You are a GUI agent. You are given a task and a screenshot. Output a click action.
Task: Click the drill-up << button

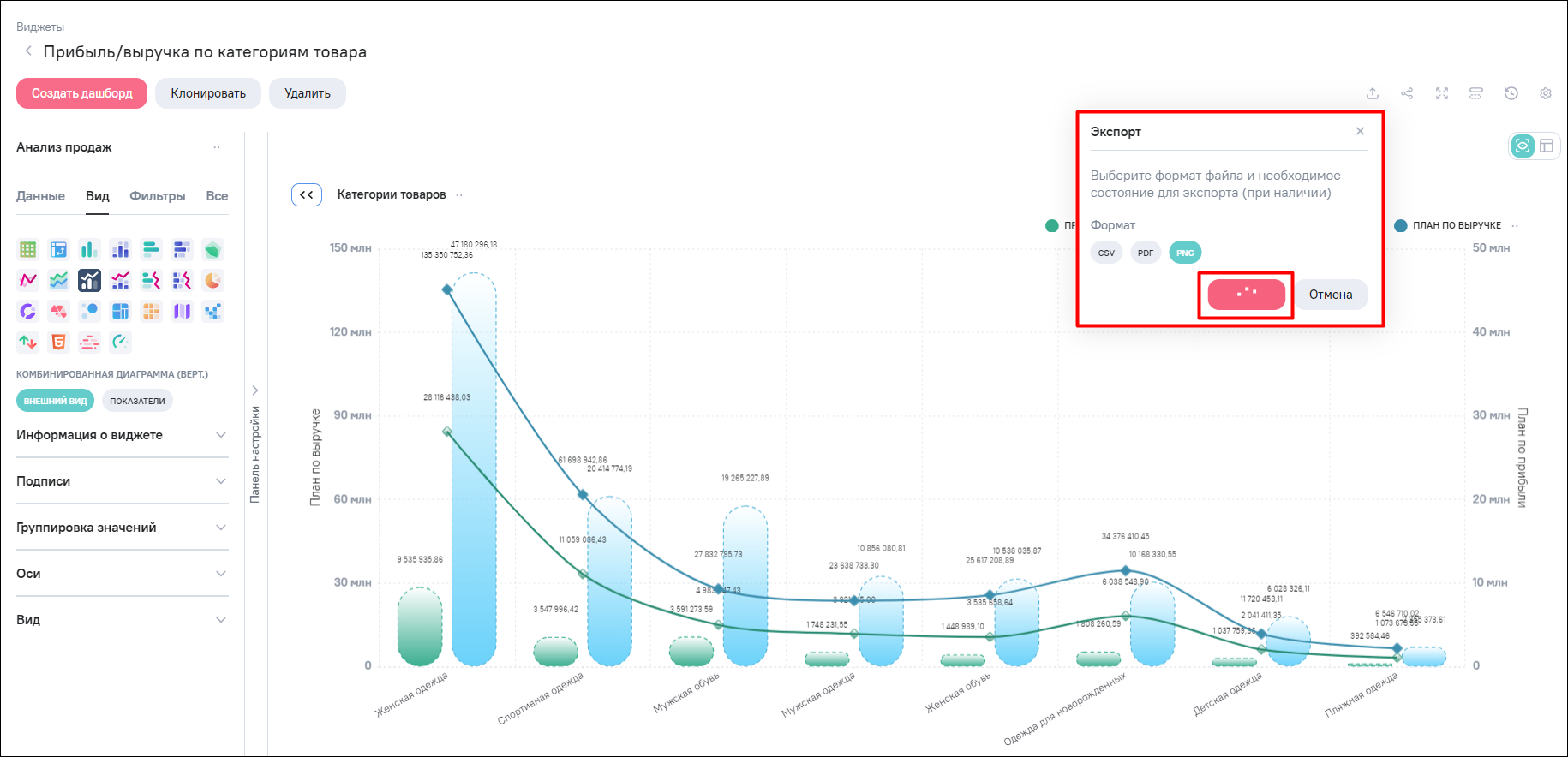click(x=307, y=195)
